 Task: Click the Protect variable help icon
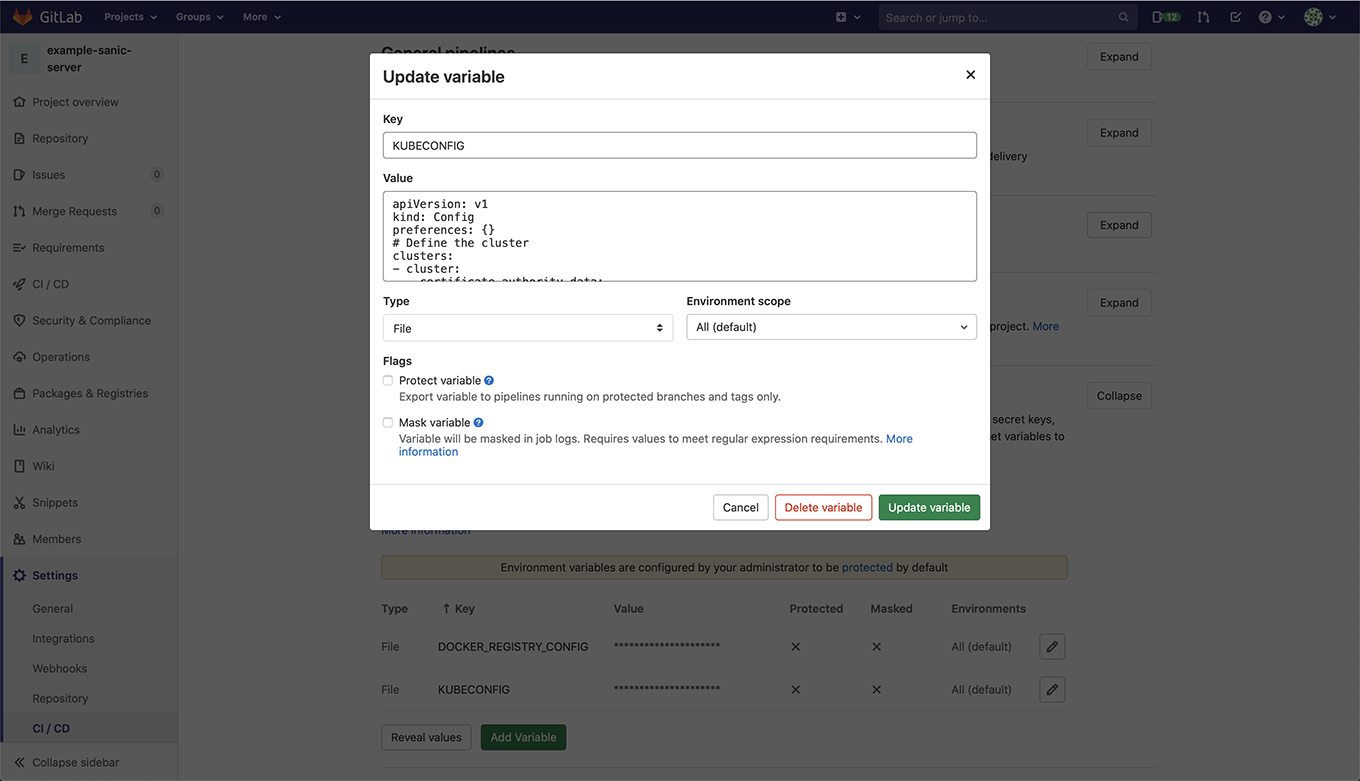[488, 380]
